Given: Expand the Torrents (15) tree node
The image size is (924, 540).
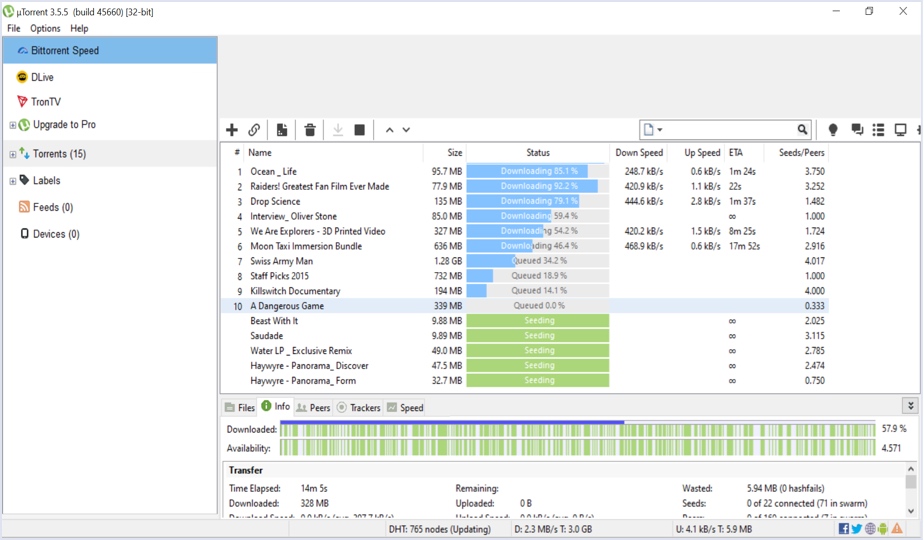Looking at the screenshot, I should point(13,155).
